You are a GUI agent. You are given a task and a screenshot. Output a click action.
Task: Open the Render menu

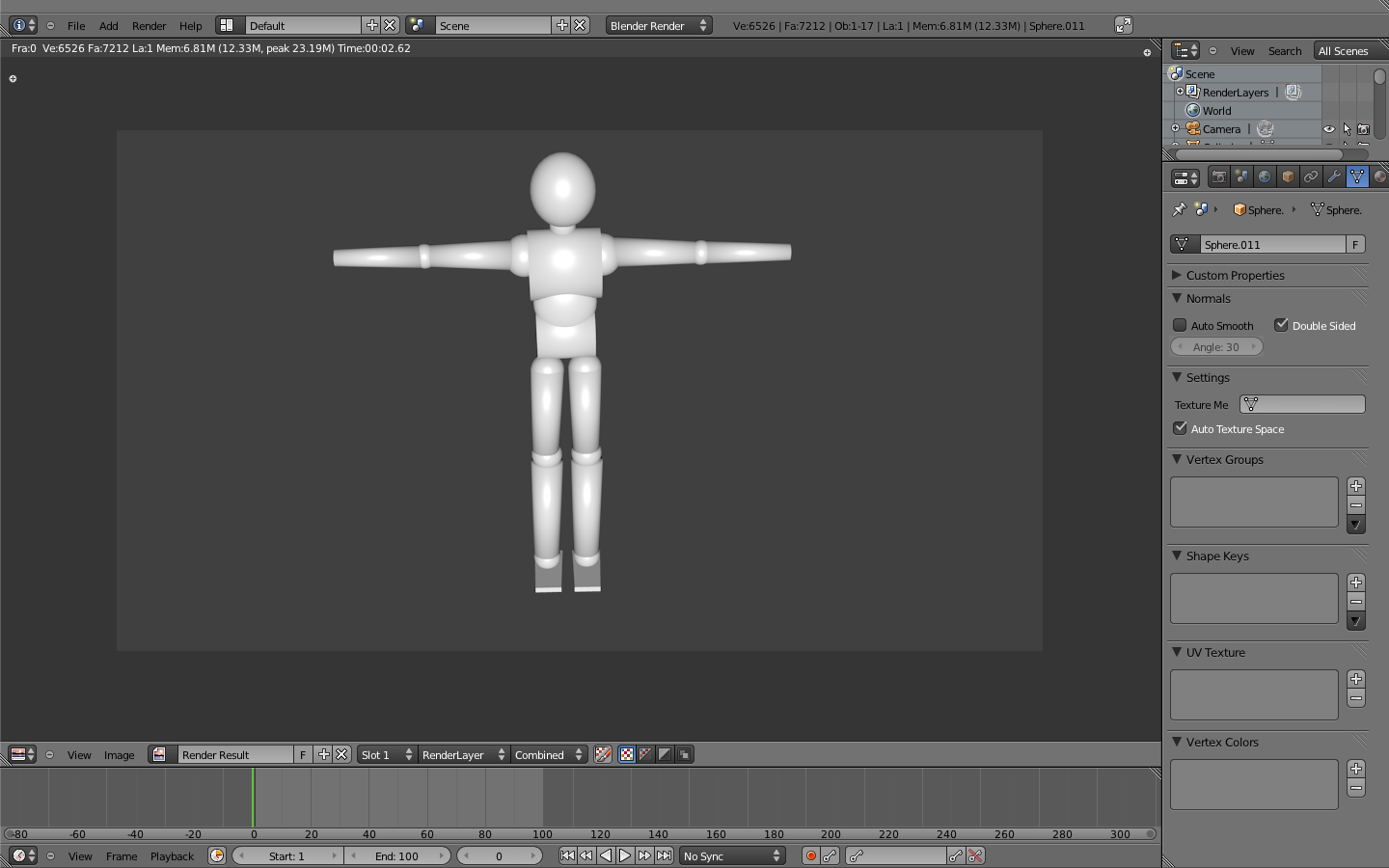pos(149,26)
